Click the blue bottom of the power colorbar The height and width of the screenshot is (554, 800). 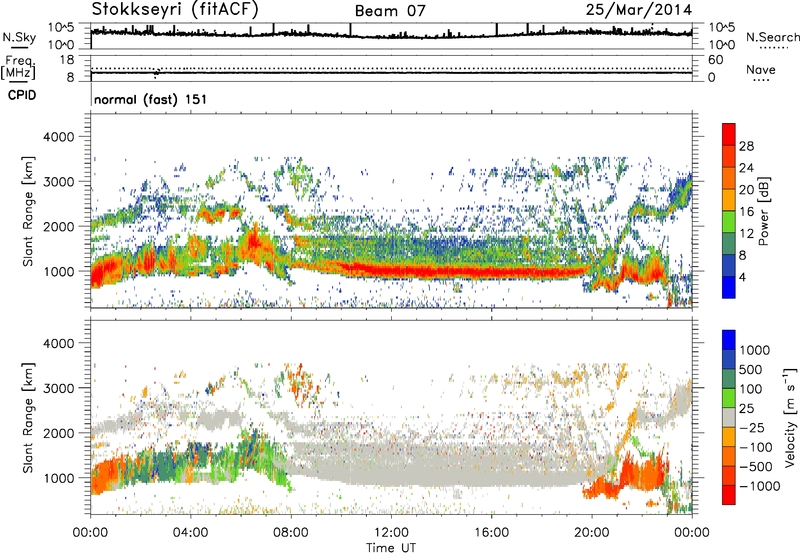[729, 287]
